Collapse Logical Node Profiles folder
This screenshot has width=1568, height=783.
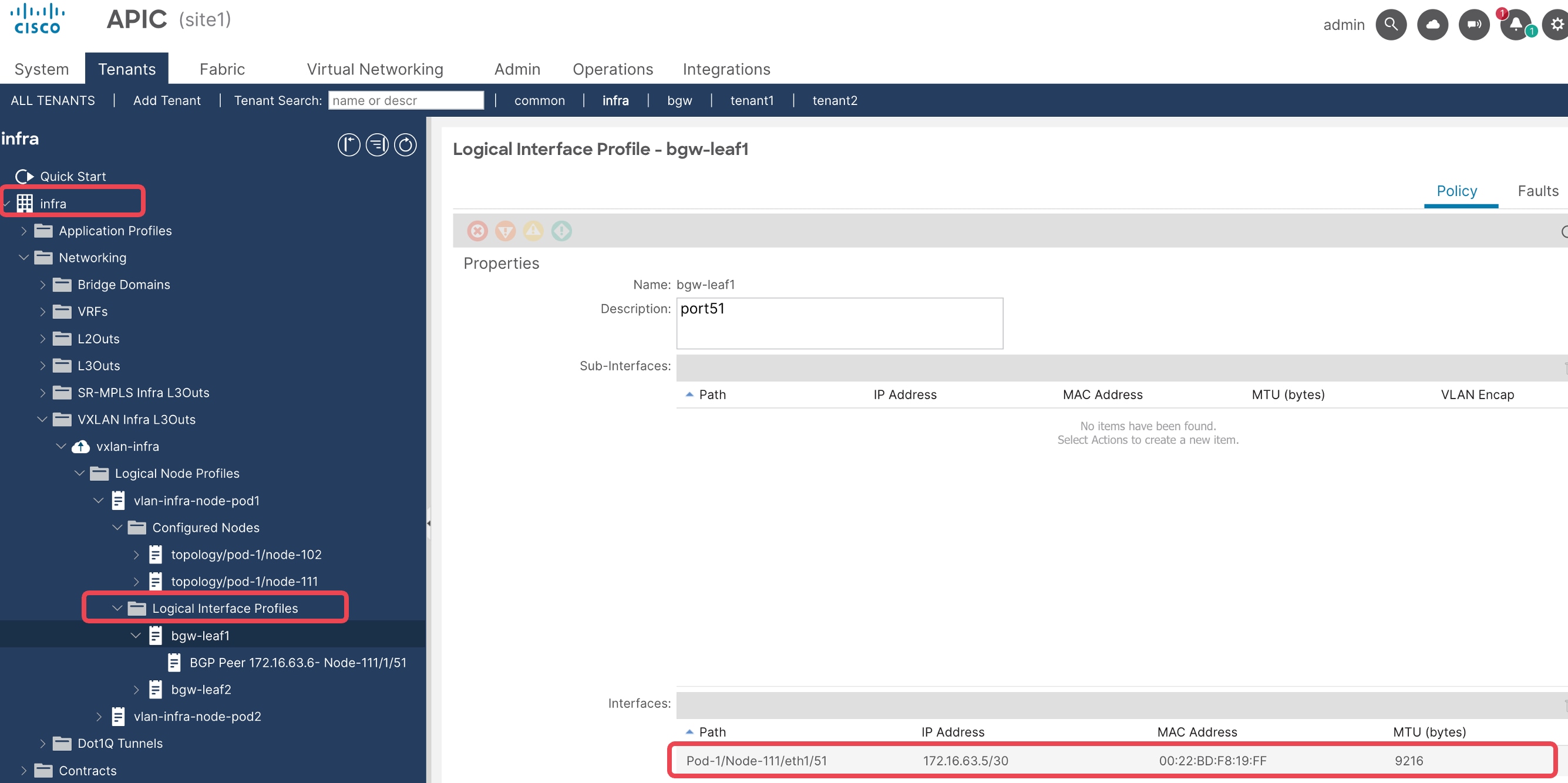[x=80, y=473]
